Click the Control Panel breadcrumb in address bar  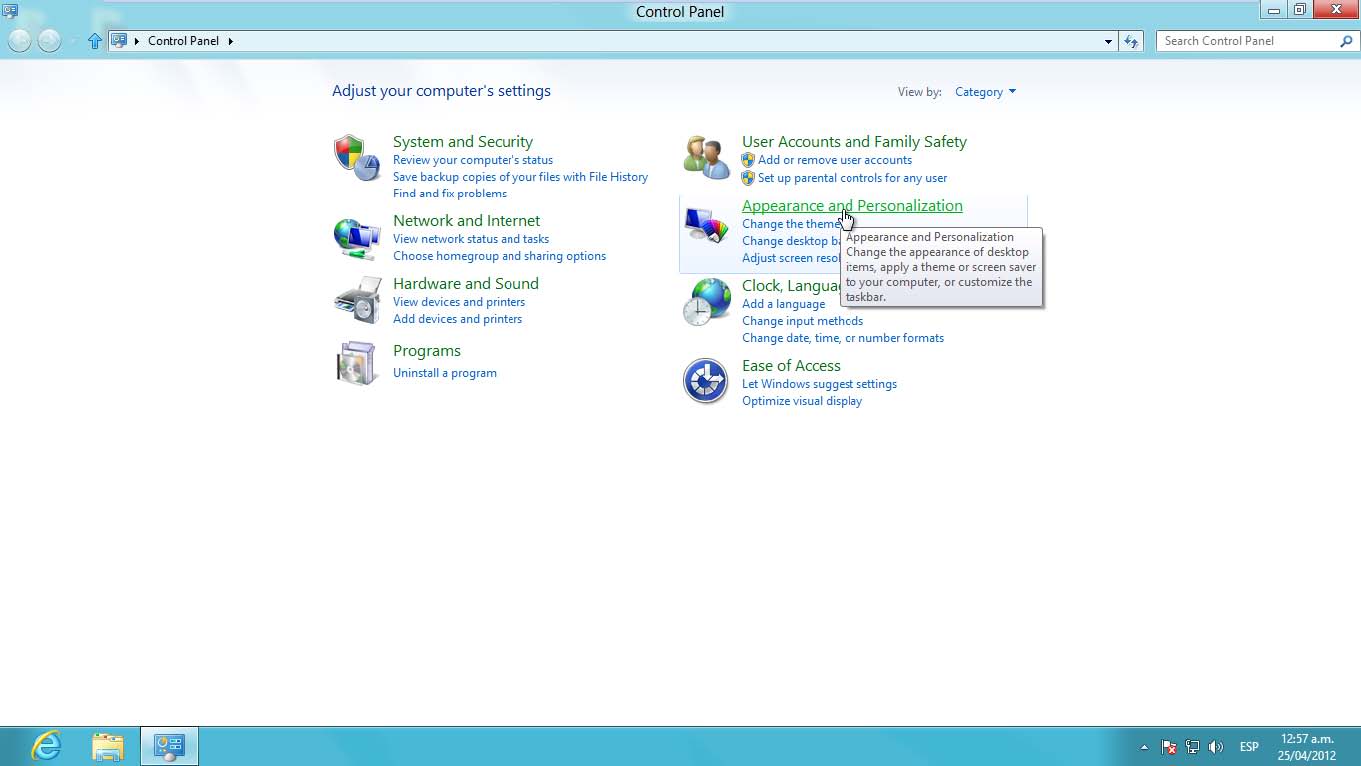coord(183,41)
